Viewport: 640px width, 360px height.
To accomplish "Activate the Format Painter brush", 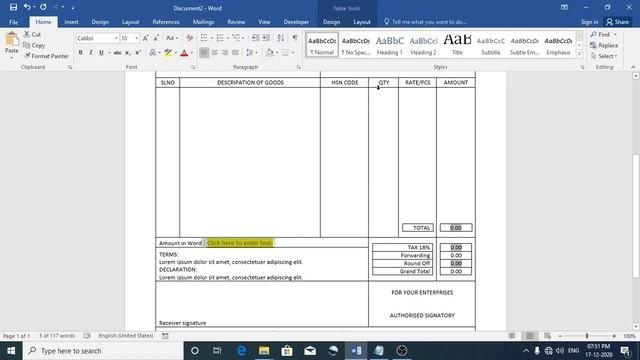I will 46,56.
